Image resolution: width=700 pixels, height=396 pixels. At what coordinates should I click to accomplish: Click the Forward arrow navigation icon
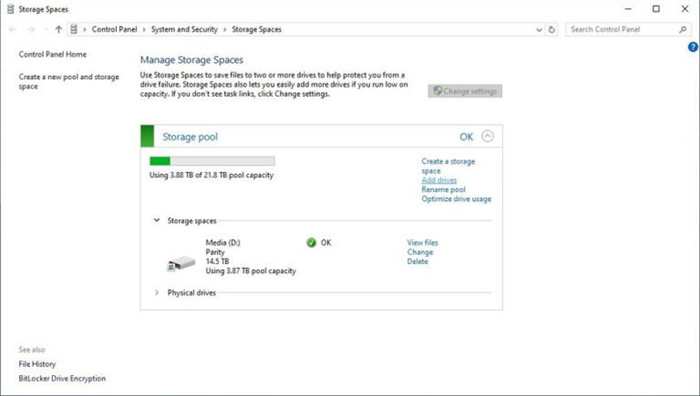pyautogui.click(x=31, y=29)
